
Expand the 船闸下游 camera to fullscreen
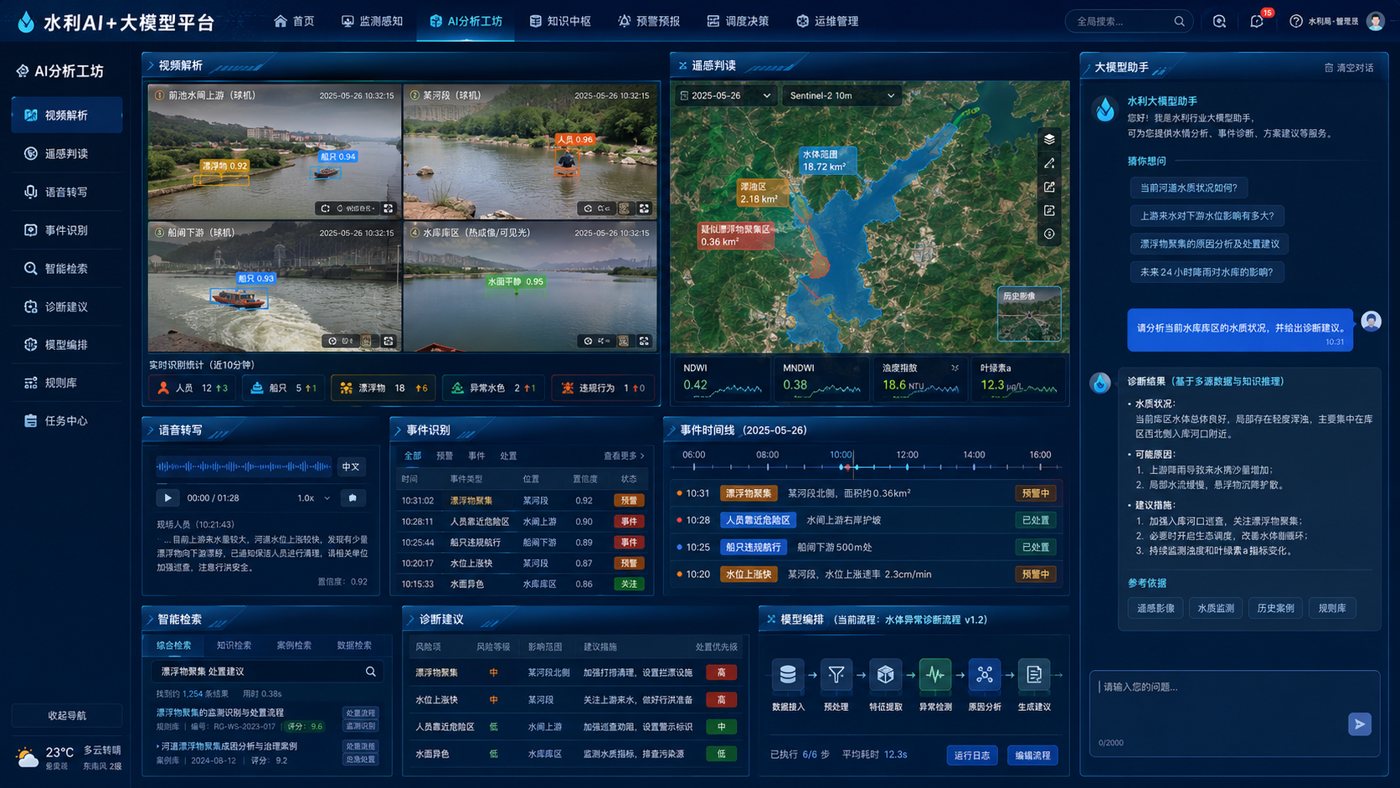click(388, 341)
